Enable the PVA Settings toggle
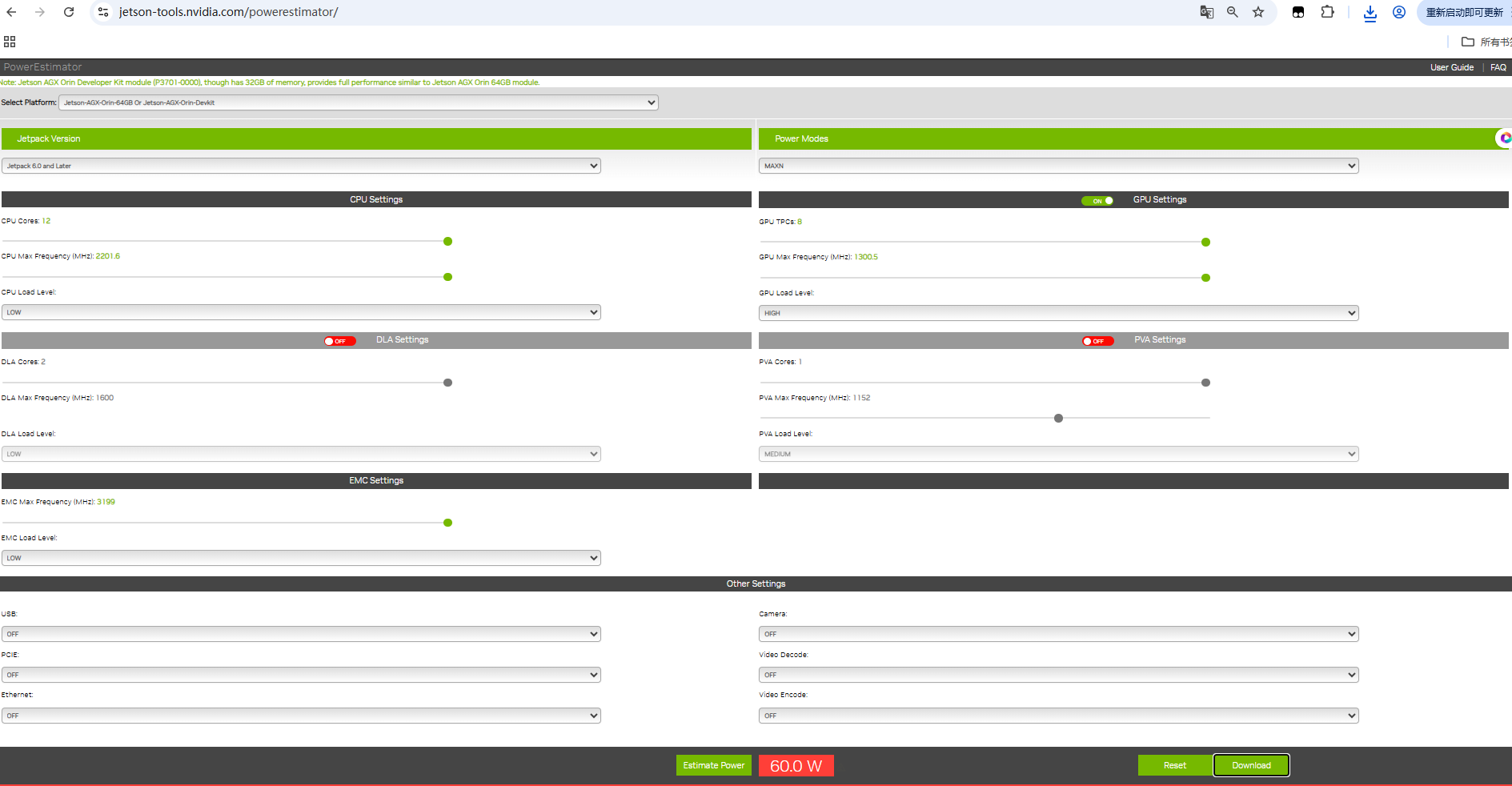 [1097, 341]
